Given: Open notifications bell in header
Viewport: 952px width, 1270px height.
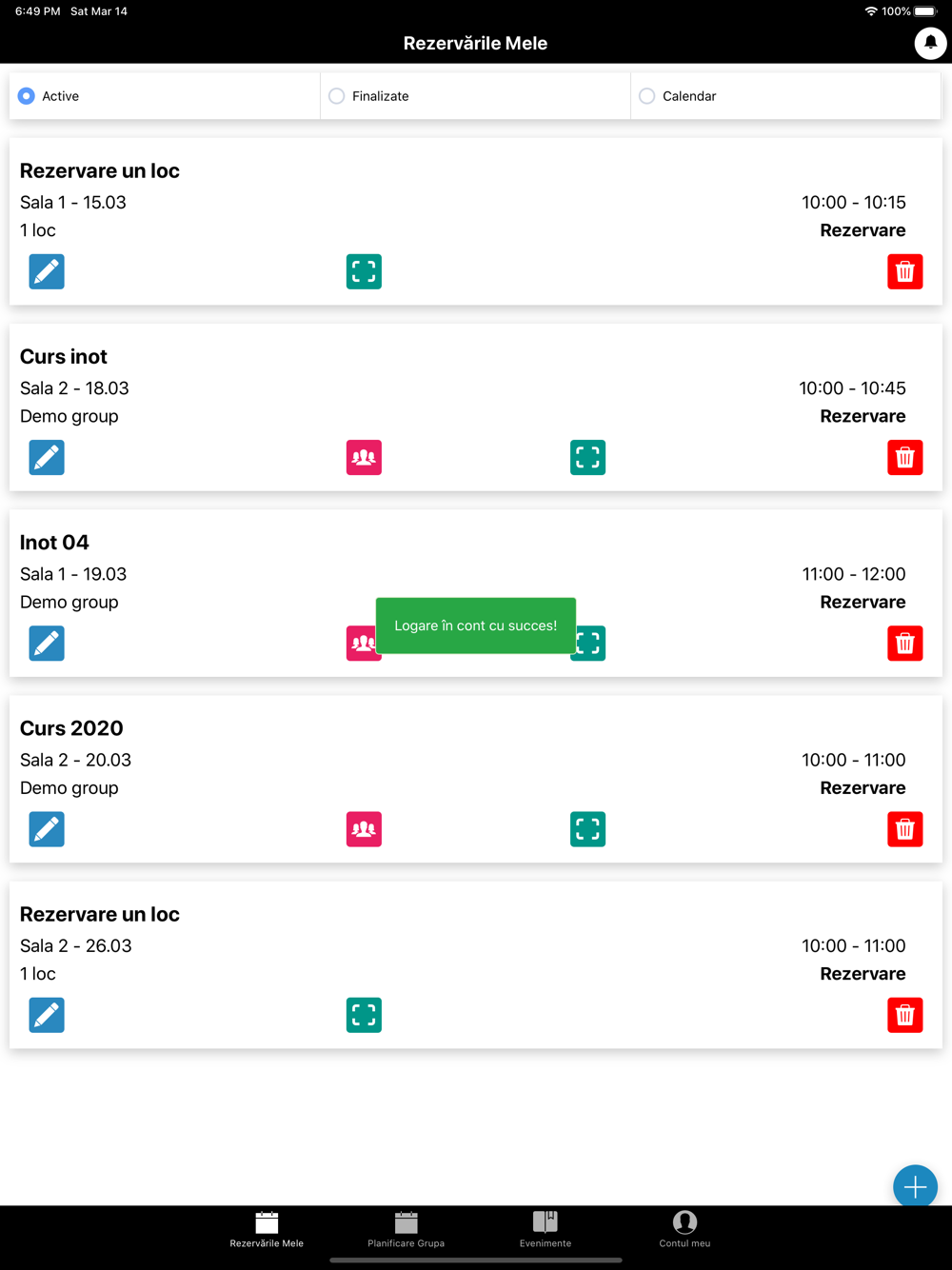Looking at the screenshot, I should pos(930,43).
